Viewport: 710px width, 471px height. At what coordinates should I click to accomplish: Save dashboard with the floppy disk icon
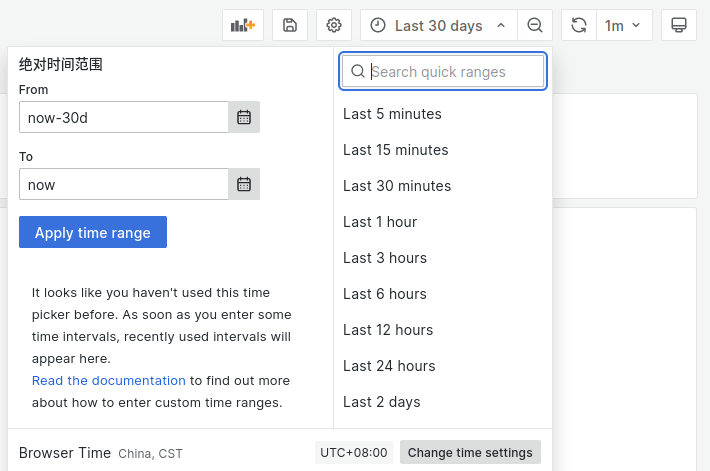click(x=290, y=25)
